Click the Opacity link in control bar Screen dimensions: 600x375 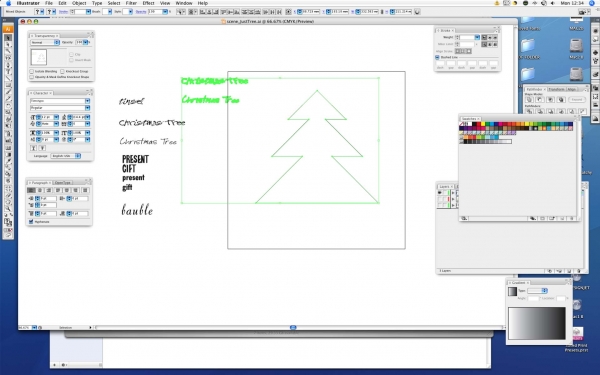(141, 12)
